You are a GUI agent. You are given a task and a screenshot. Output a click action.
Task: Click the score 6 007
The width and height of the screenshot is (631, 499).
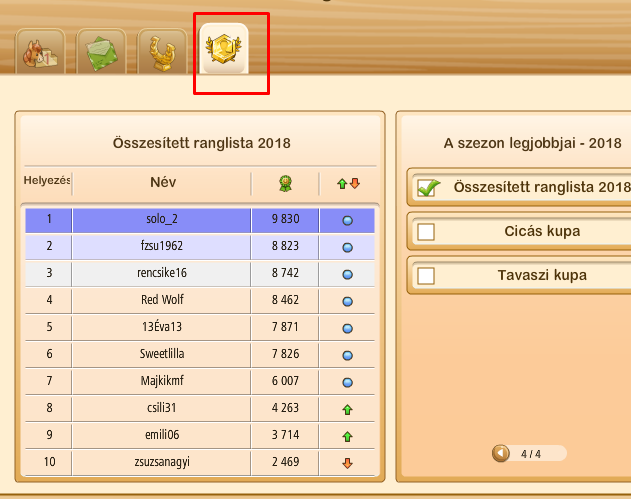[285, 381]
